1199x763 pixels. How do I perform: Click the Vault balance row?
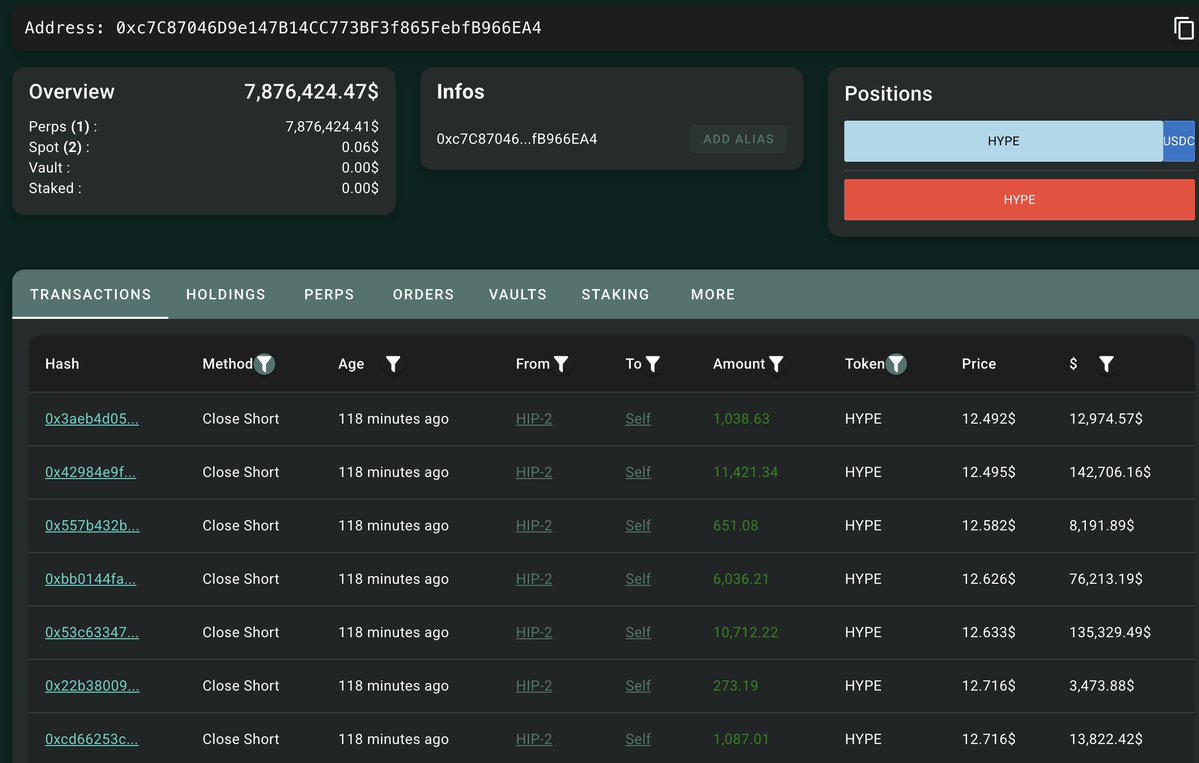click(203, 168)
